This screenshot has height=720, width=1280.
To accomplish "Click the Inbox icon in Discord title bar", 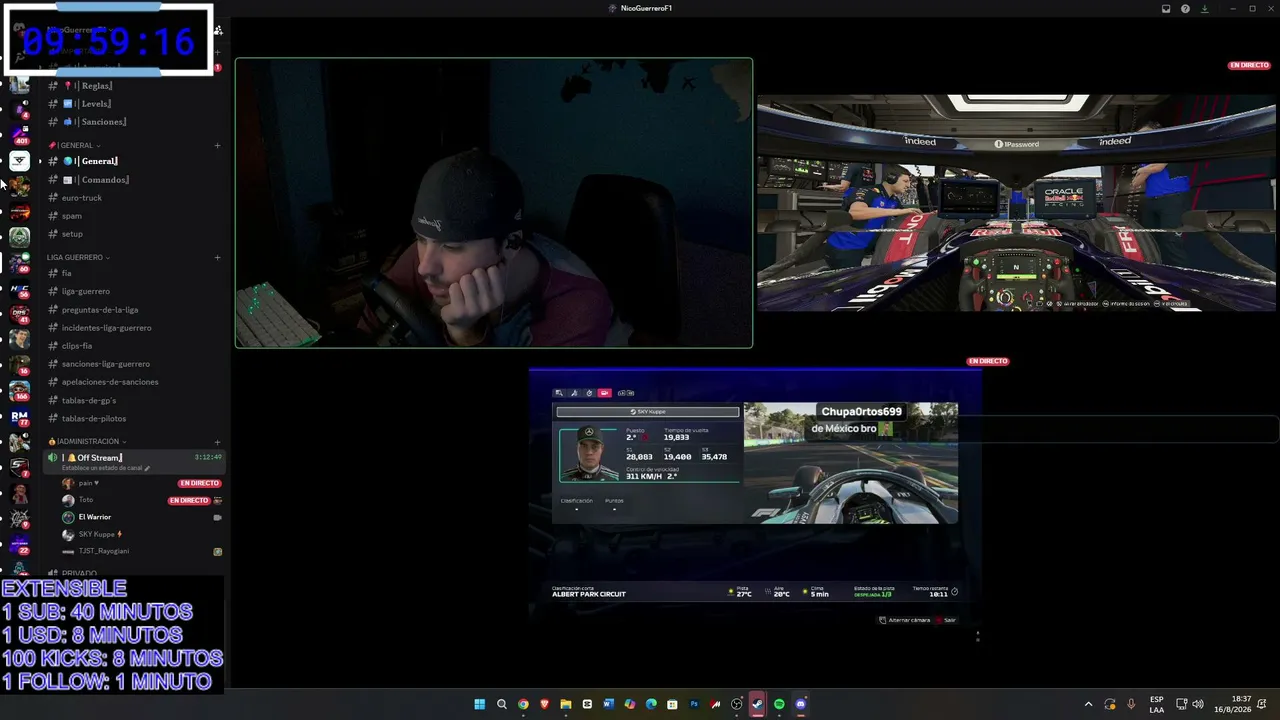I will click(x=1166, y=9).
